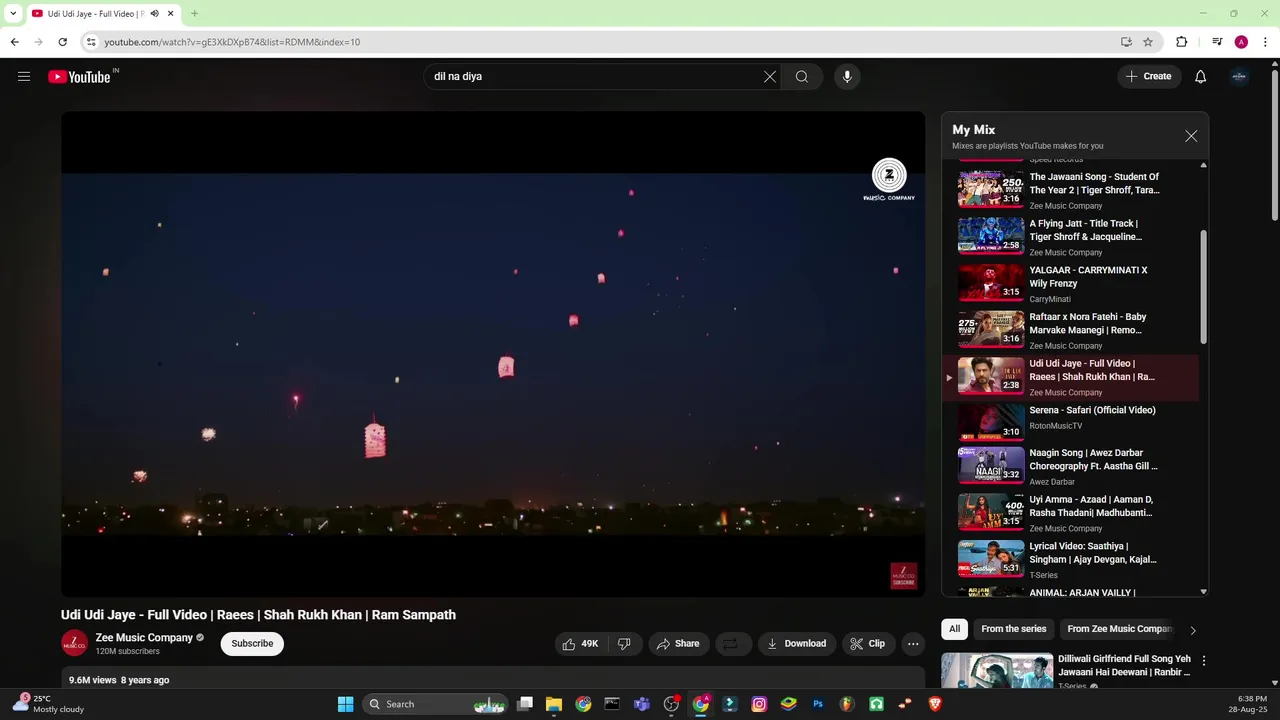Open Zee Music Company channel name link
This screenshot has width=1280, height=720.
tap(144, 638)
